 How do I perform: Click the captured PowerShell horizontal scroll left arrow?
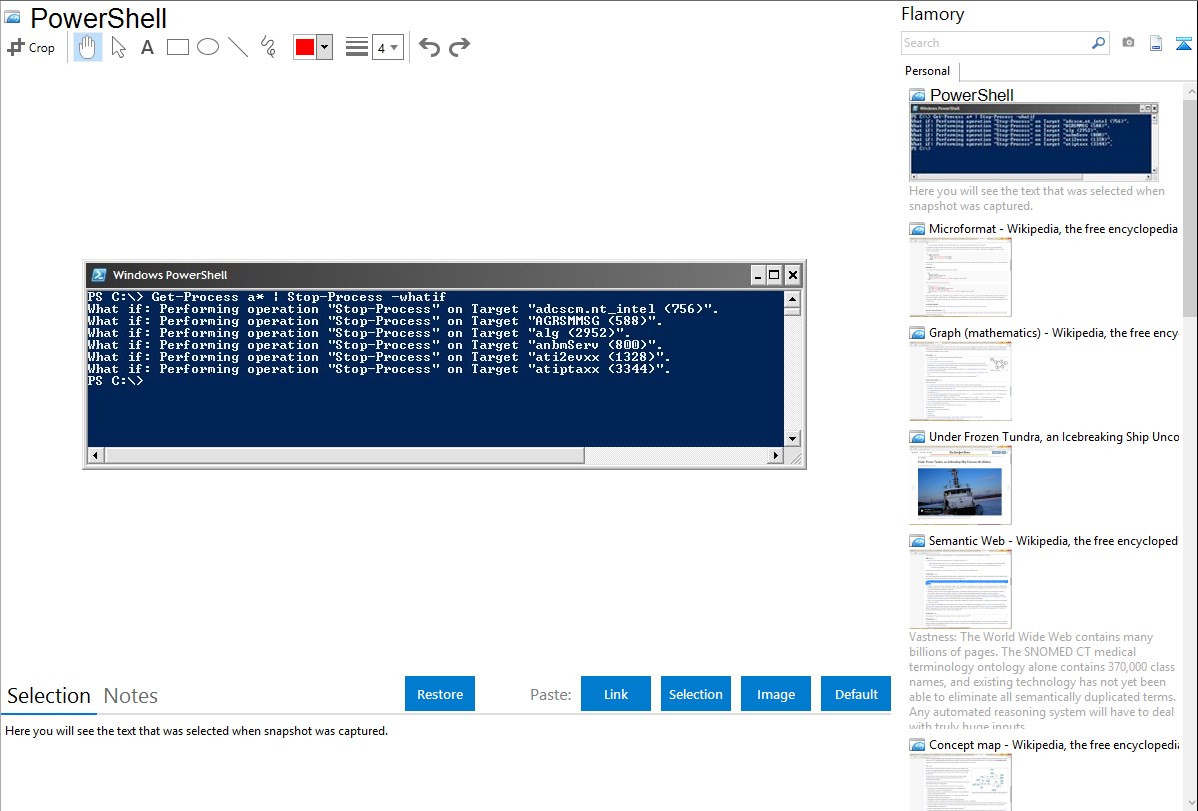96,456
